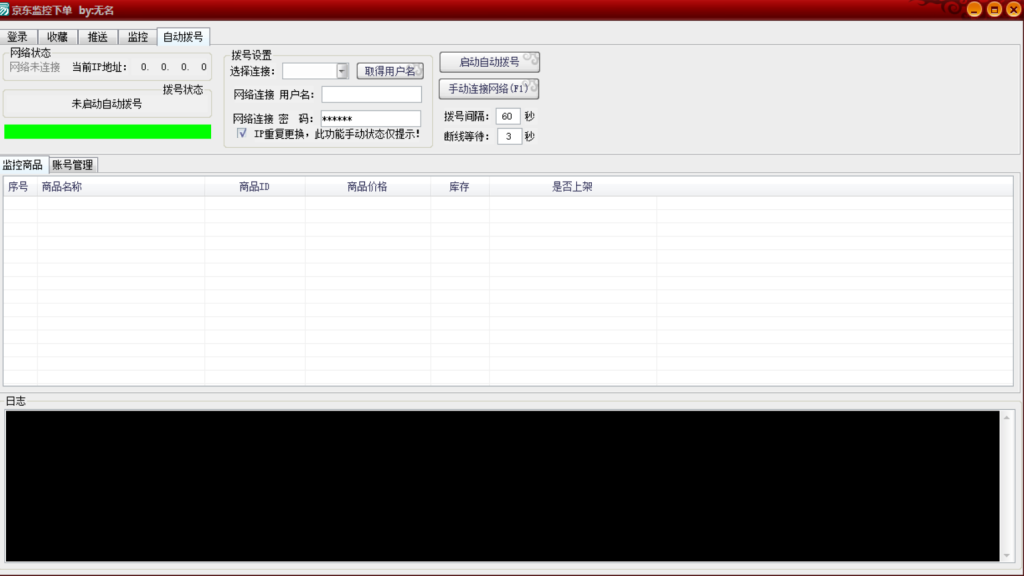Click the green progress bar

(108, 132)
